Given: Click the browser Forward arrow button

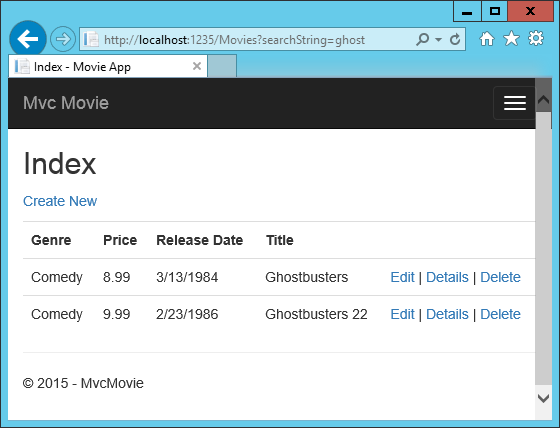Looking at the screenshot, I should (x=63, y=39).
